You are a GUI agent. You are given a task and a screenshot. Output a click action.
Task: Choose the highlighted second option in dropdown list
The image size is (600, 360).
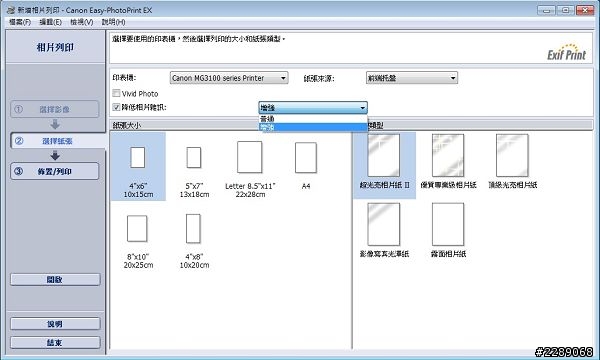click(x=313, y=127)
